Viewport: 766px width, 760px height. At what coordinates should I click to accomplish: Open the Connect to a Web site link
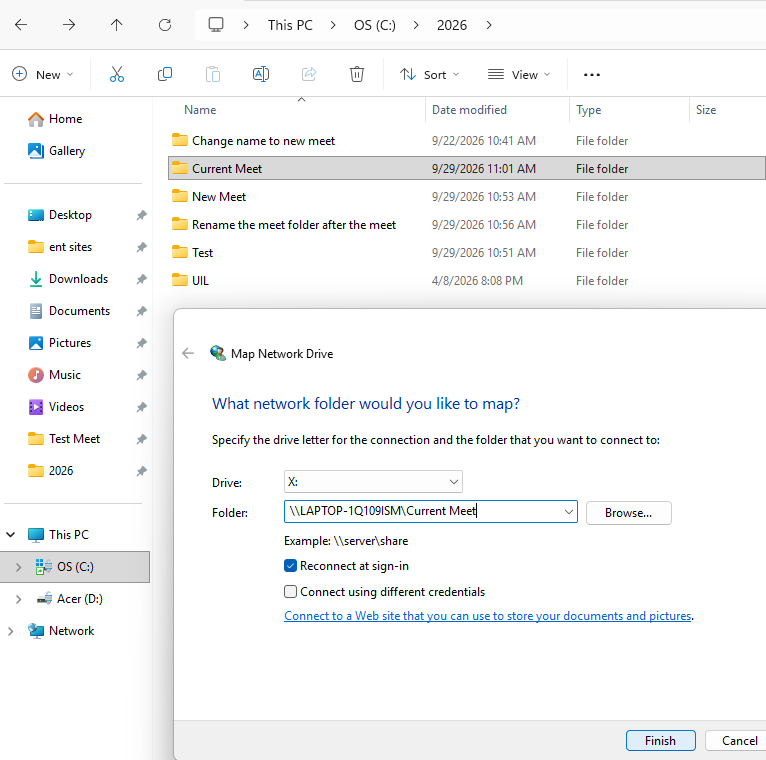click(488, 616)
